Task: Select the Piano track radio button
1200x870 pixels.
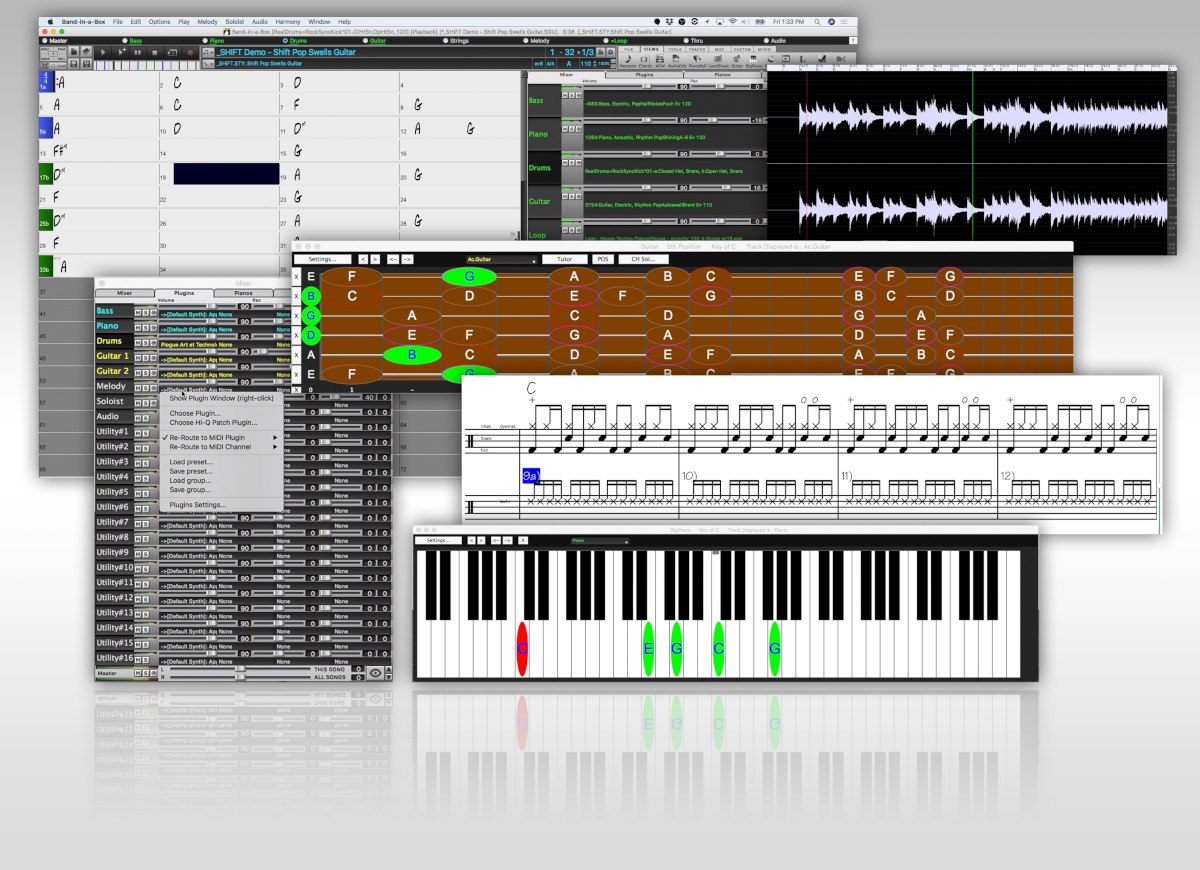Action: (205, 41)
